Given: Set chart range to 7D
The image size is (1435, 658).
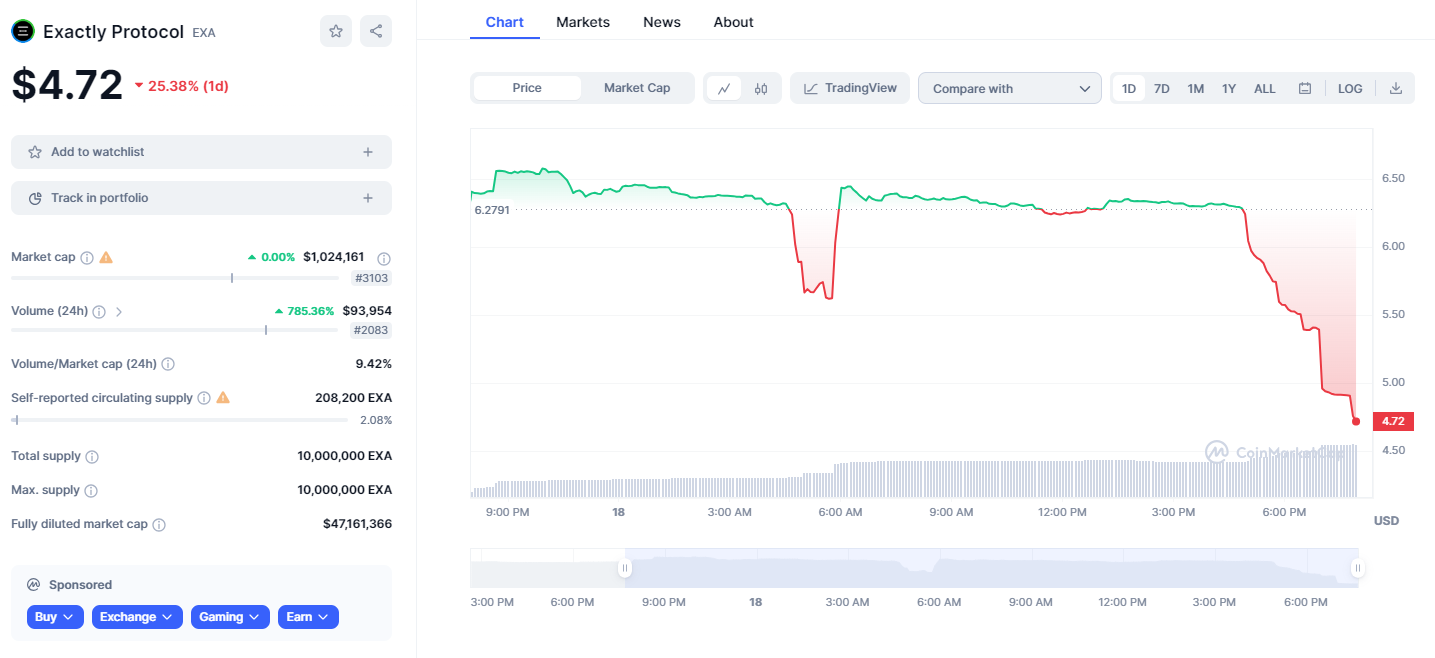Looking at the screenshot, I should pyautogui.click(x=1162, y=88).
